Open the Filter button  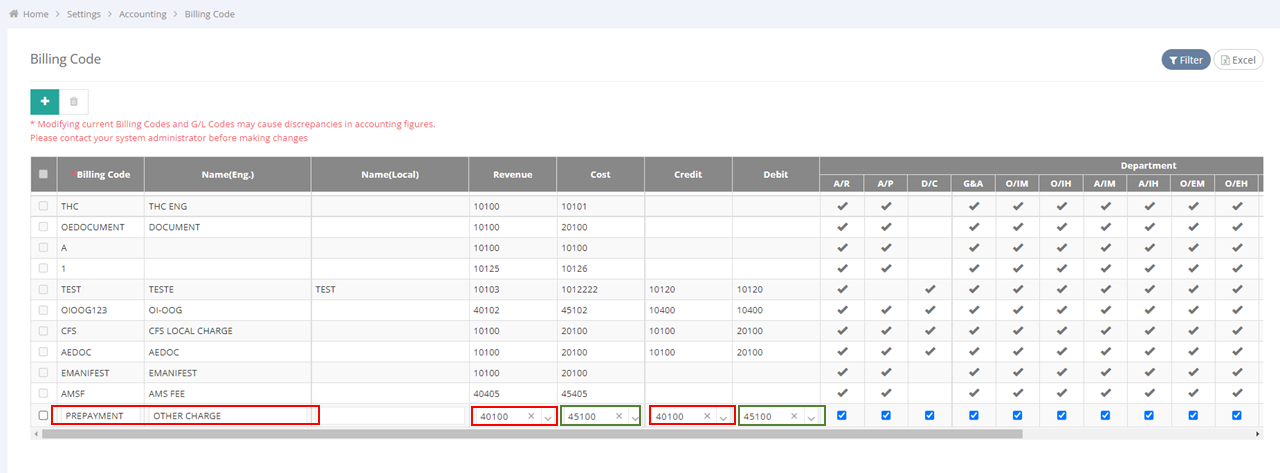click(1185, 60)
